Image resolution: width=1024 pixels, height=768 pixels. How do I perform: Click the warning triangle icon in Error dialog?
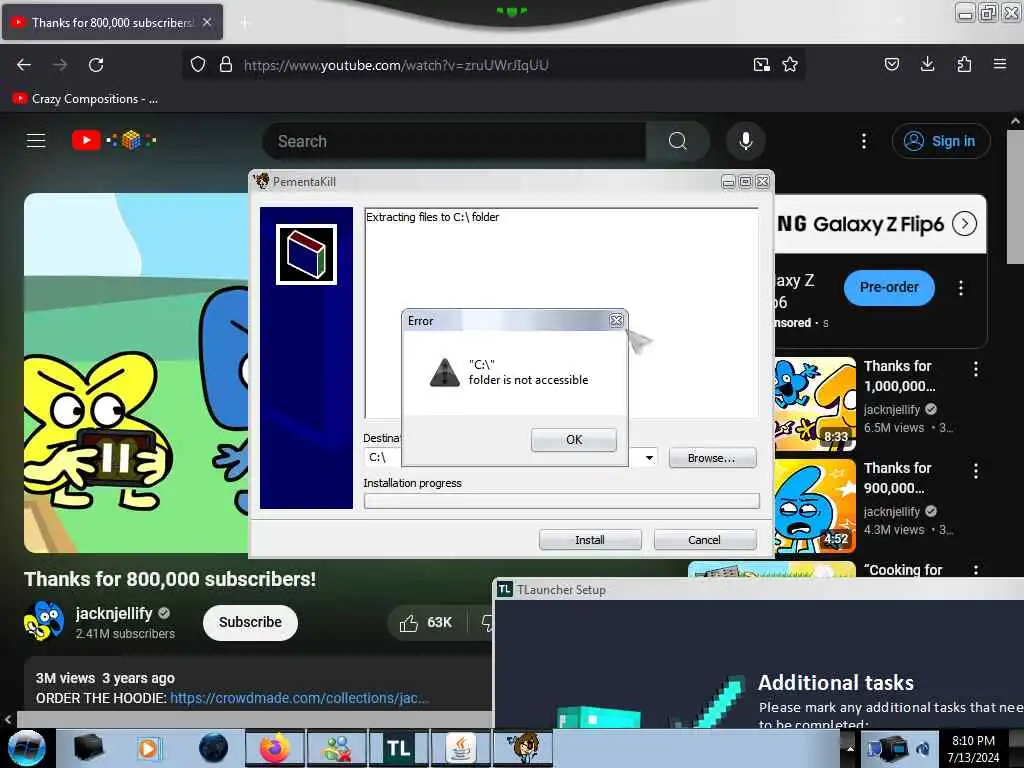pyautogui.click(x=445, y=372)
